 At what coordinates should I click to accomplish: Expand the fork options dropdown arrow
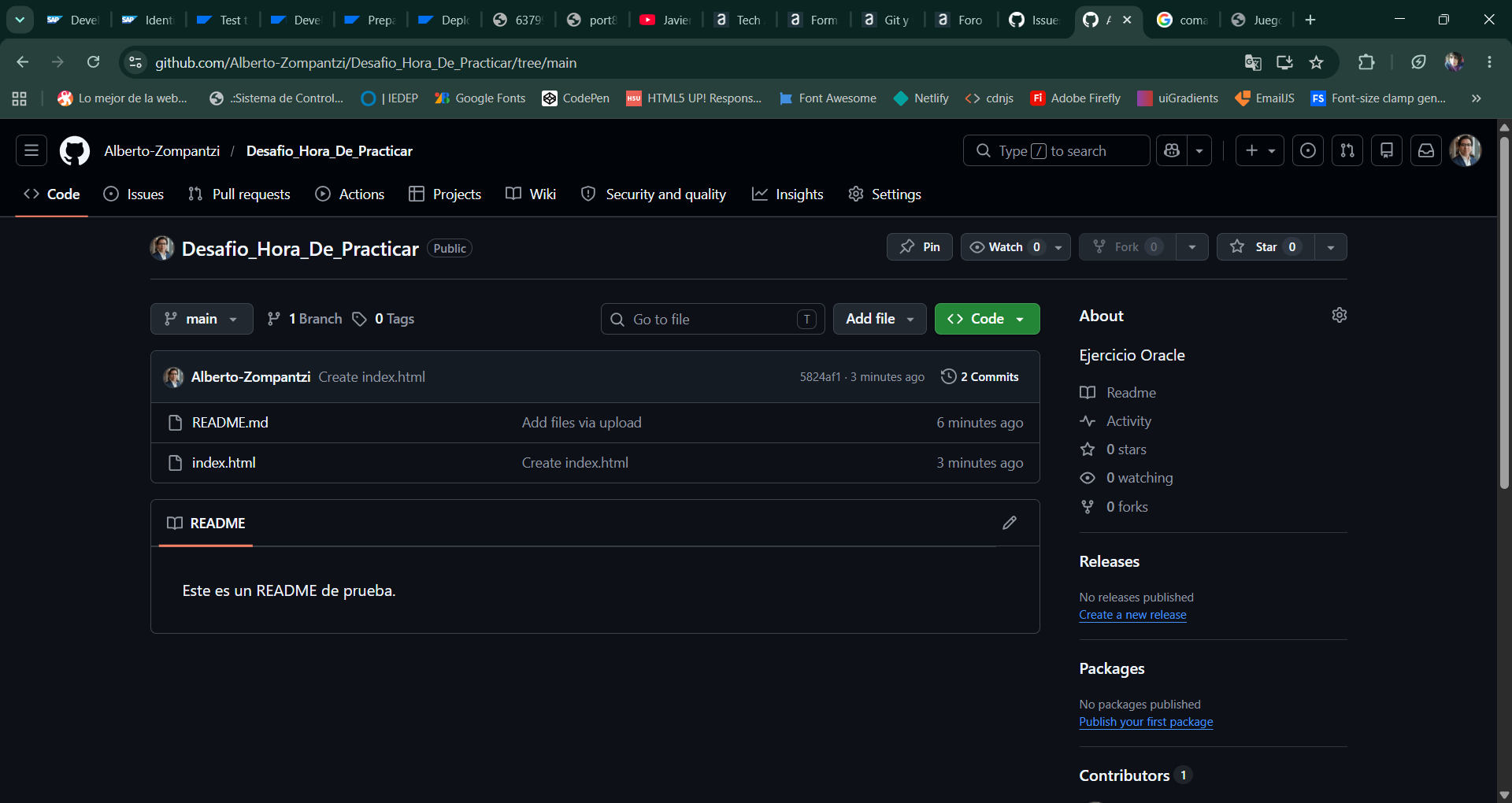[1192, 247]
